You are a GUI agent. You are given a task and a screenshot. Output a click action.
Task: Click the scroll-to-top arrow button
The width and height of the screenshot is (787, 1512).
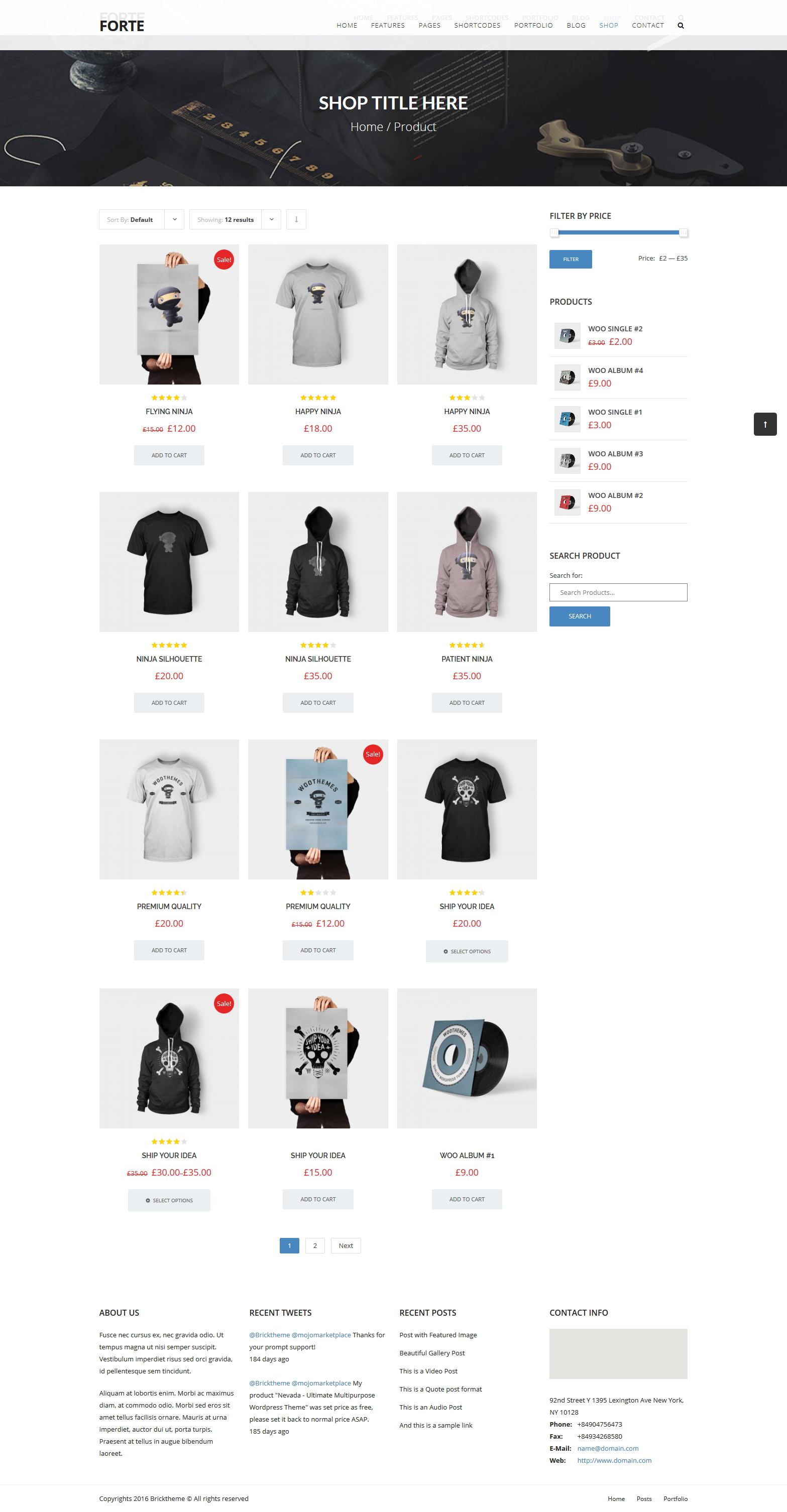click(x=765, y=424)
